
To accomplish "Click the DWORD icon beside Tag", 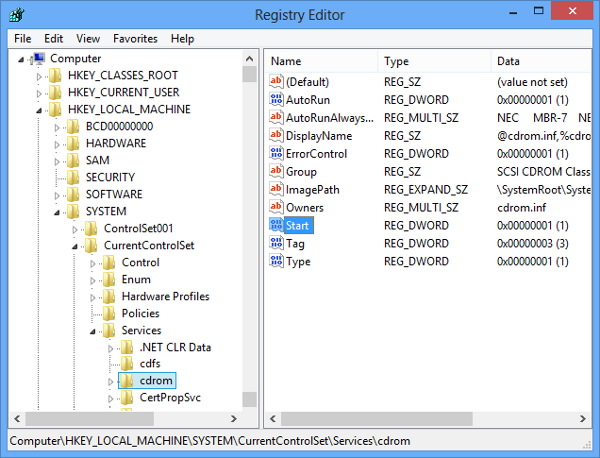I will (x=276, y=243).
